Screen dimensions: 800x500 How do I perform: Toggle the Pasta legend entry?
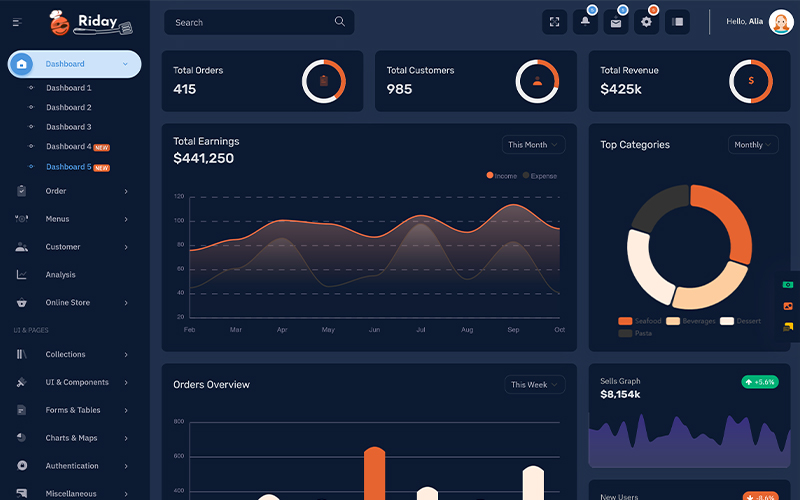point(635,333)
